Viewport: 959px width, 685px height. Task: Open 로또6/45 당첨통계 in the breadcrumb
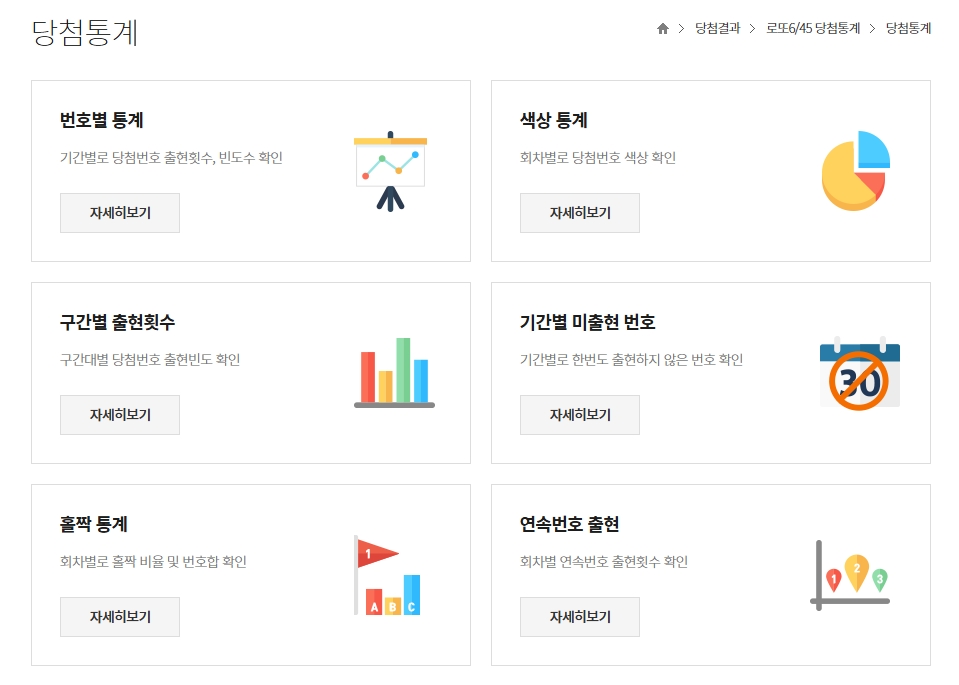[812, 28]
